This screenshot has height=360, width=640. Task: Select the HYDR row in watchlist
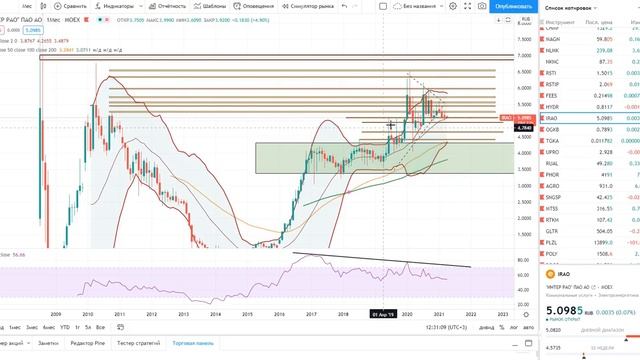pyautogui.click(x=590, y=107)
